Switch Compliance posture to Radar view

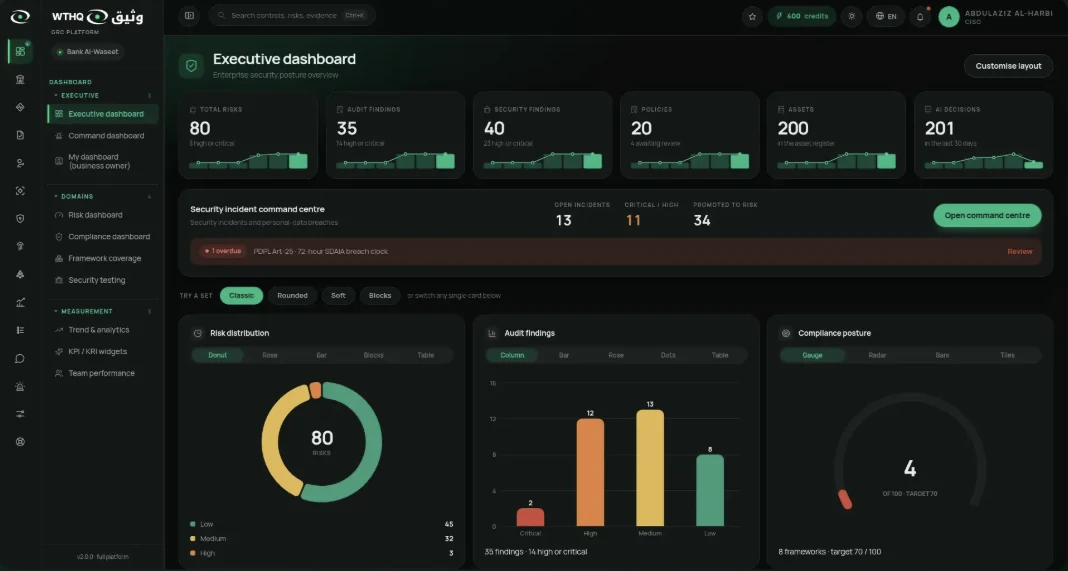click(877, 355)
